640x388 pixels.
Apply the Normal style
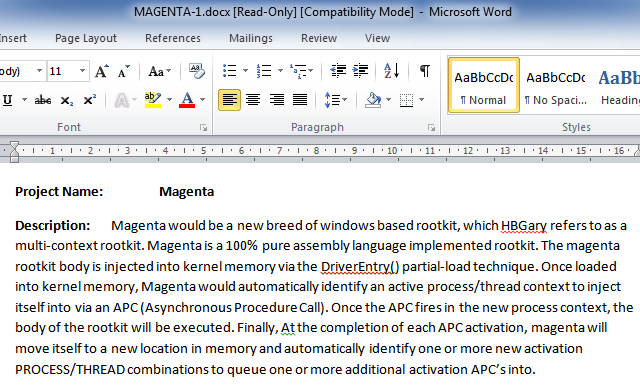(x=484, y=85)
